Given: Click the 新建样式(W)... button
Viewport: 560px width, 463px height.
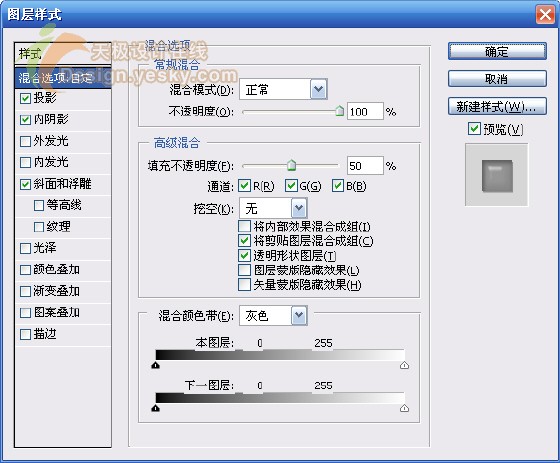Looking at the screenshot, I should pyautogui.click(x=497, y=106).
